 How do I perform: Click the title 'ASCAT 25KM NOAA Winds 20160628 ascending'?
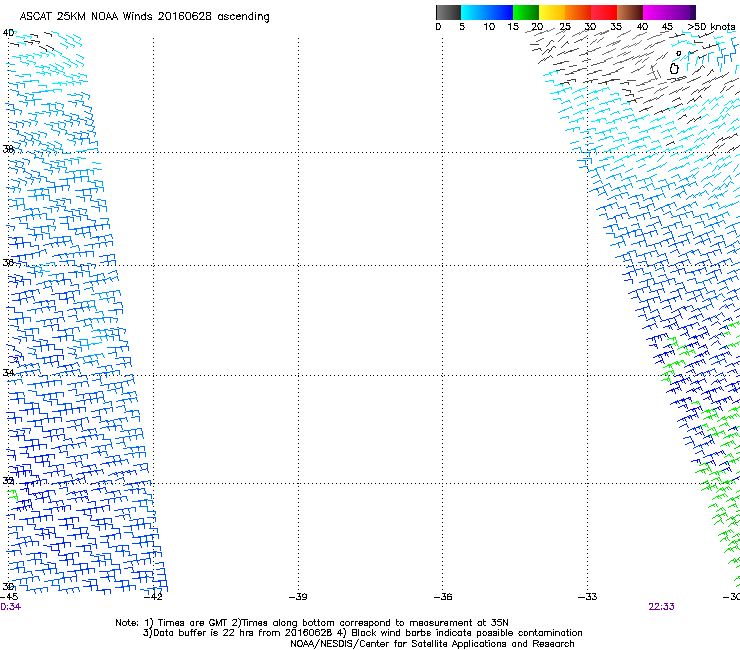(x=144, y=17)
